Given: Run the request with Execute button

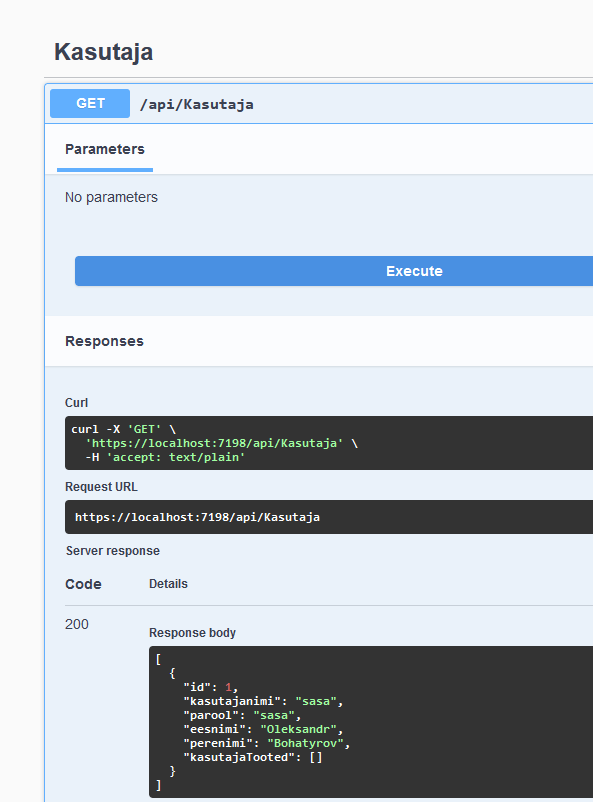Looking at the screenshot, I should coord(334,271).
